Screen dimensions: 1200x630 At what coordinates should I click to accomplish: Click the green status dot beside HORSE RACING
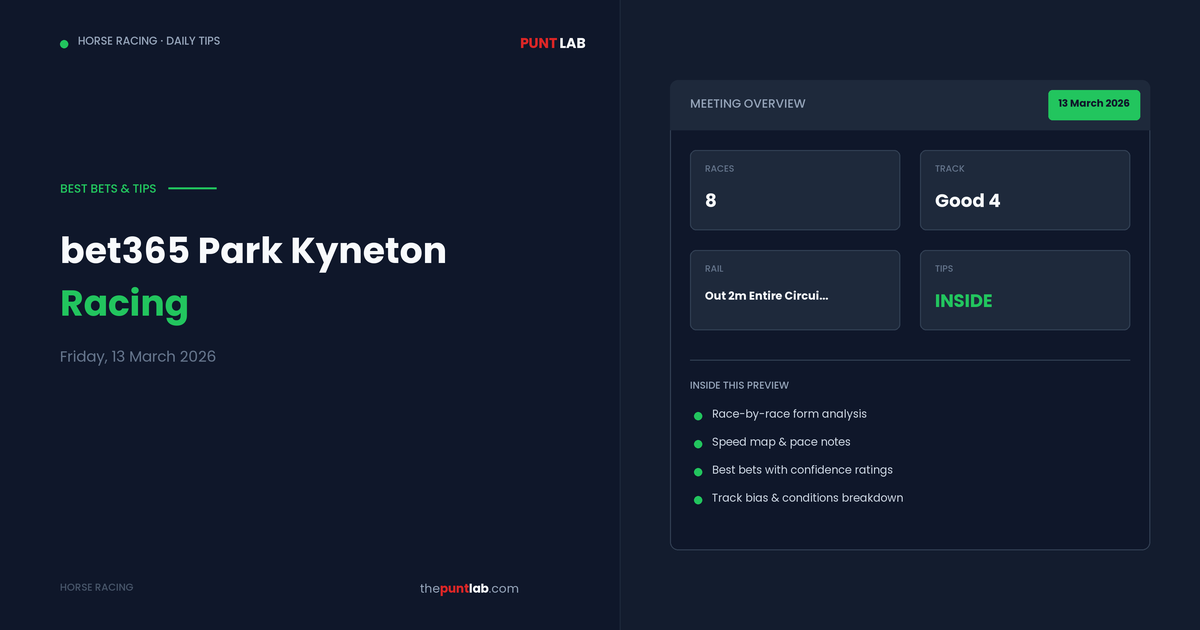coord(64,41)
